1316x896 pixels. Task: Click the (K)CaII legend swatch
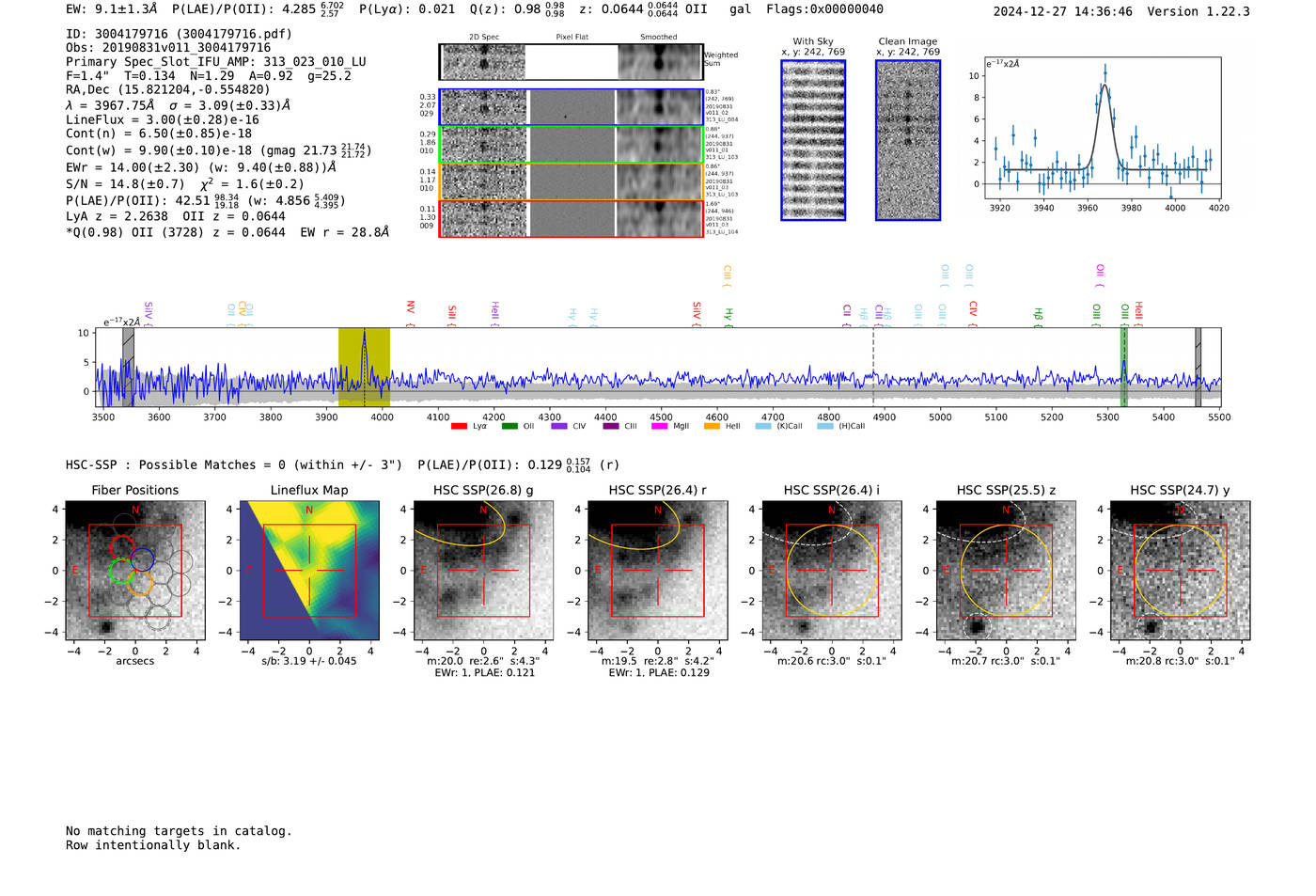click(x=763, y=426)
